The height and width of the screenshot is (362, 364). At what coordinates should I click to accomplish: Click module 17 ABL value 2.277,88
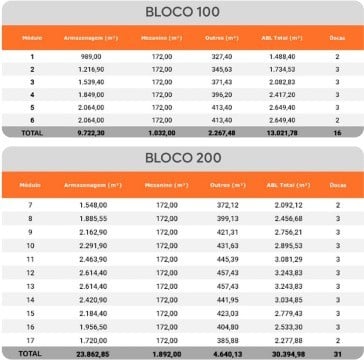point(289,341)
